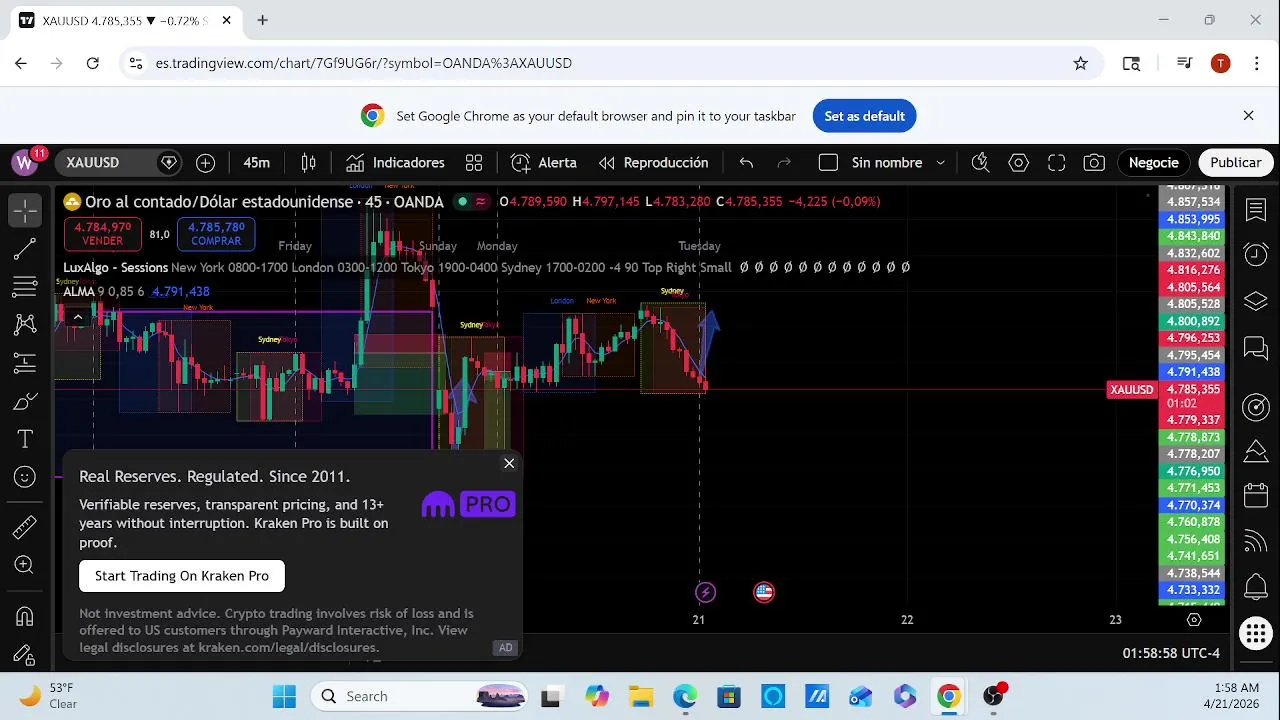Open File Explorer from the taskbar
The height and width of the screenshot is (720, 1280).
[640, 696]
